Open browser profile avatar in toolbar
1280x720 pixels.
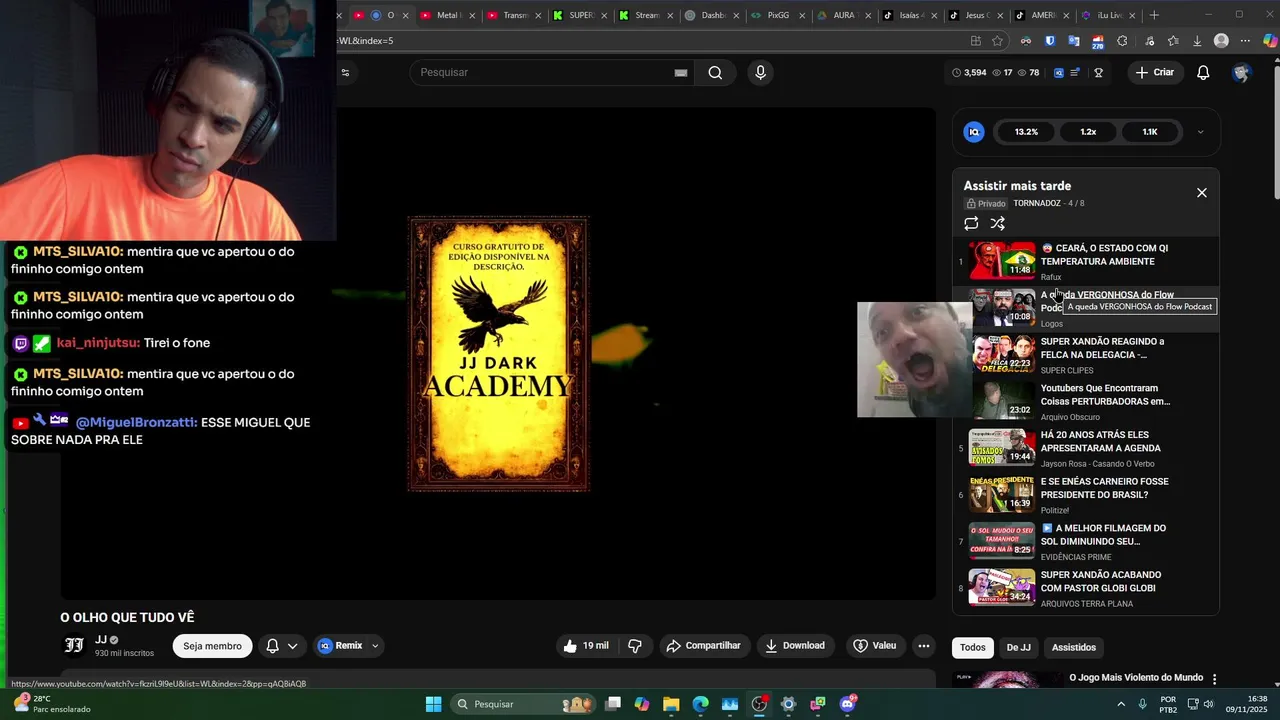(x=1221, y=41)
